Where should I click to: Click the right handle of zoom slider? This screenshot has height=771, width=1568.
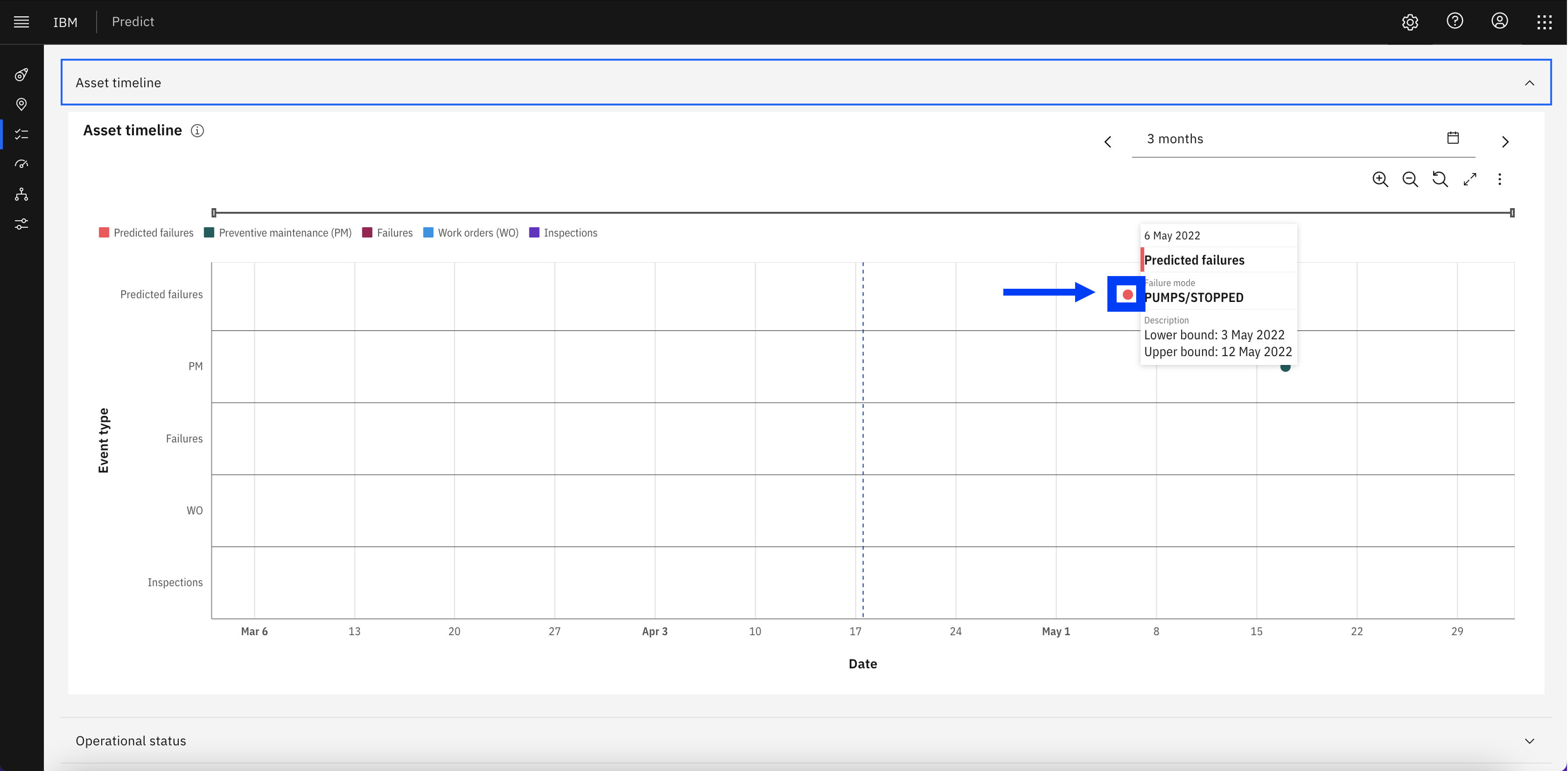(1513, 213)
